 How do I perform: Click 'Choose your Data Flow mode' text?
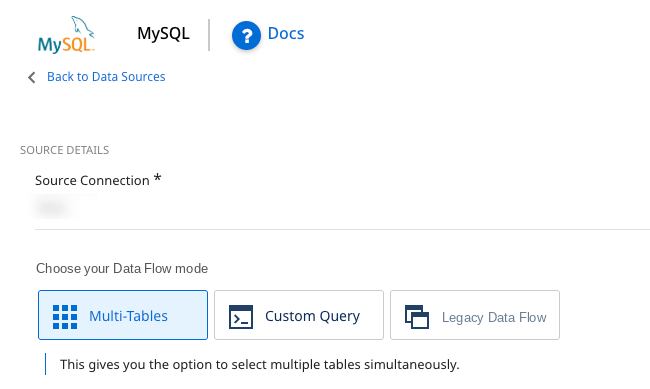point(122,269)
